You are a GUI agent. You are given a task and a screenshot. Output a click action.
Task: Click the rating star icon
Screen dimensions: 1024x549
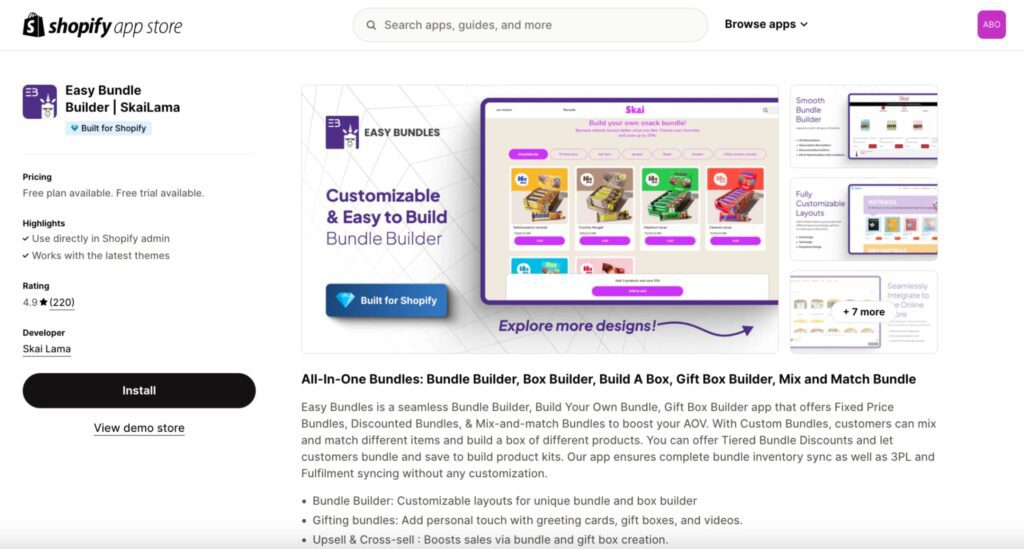point(43,302)
